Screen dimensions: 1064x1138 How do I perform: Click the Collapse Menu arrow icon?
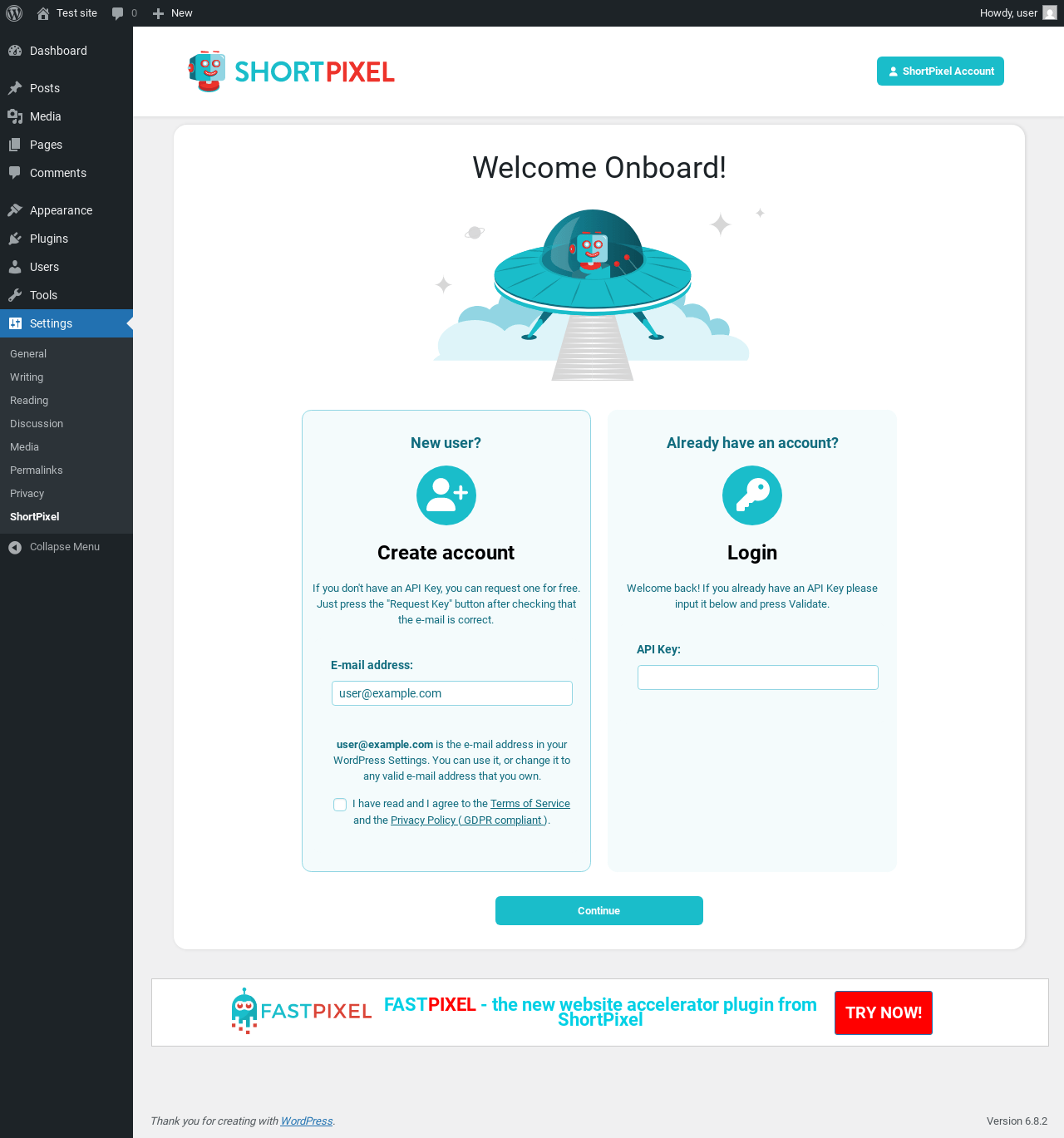tap(15, 547)
